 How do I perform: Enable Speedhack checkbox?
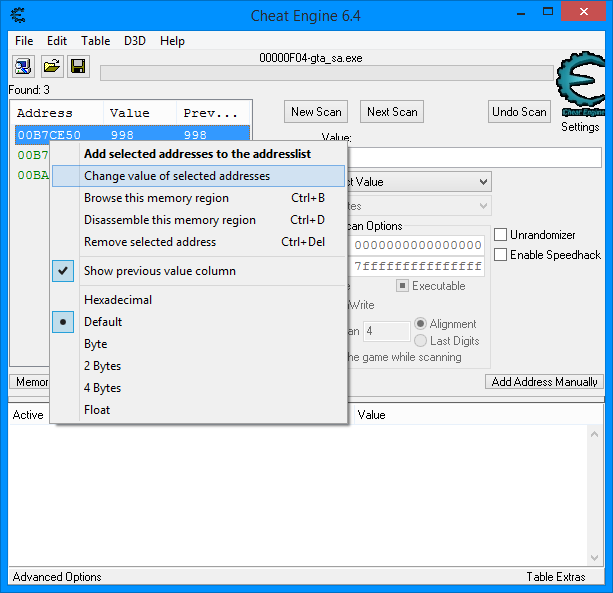(500, 254)
